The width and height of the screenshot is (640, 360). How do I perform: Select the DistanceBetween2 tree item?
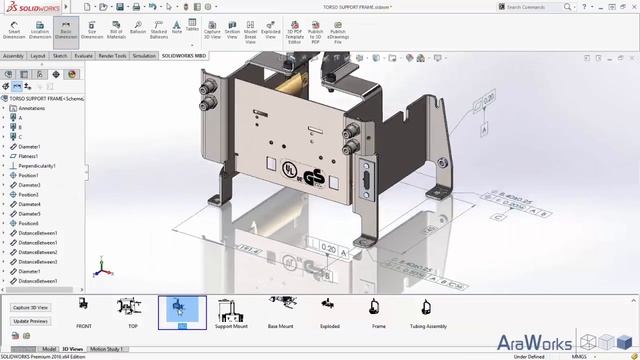(38, 252)
